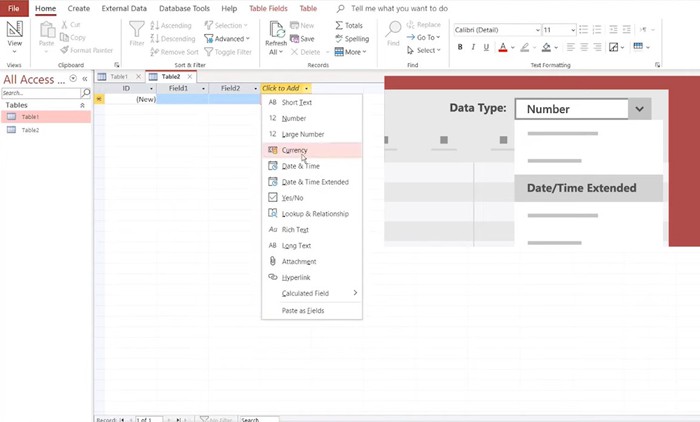Click Toggle Filter
Screen dimensions: 700x422
click(228, 52)
